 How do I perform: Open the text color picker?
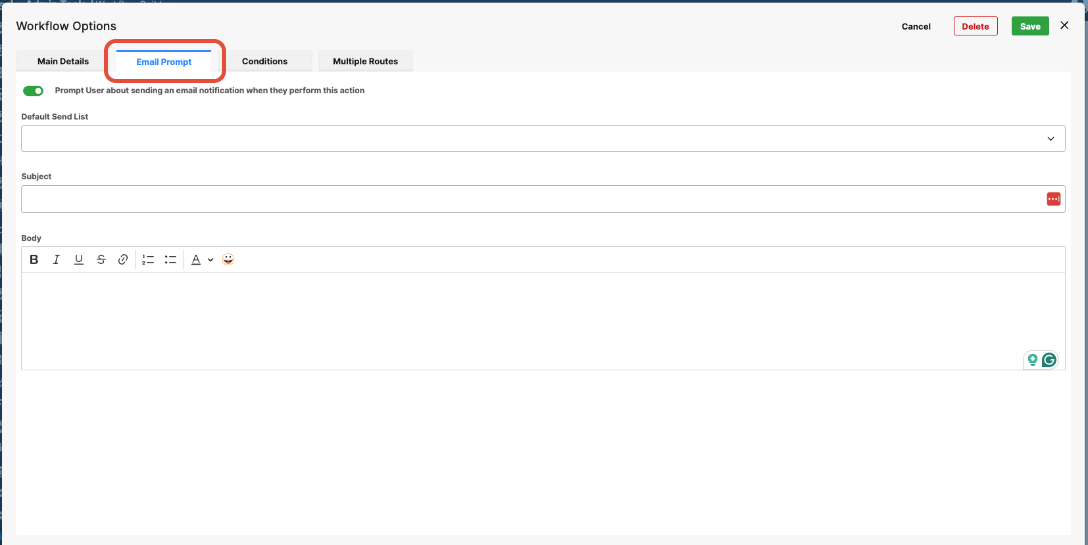coord(196,260)
